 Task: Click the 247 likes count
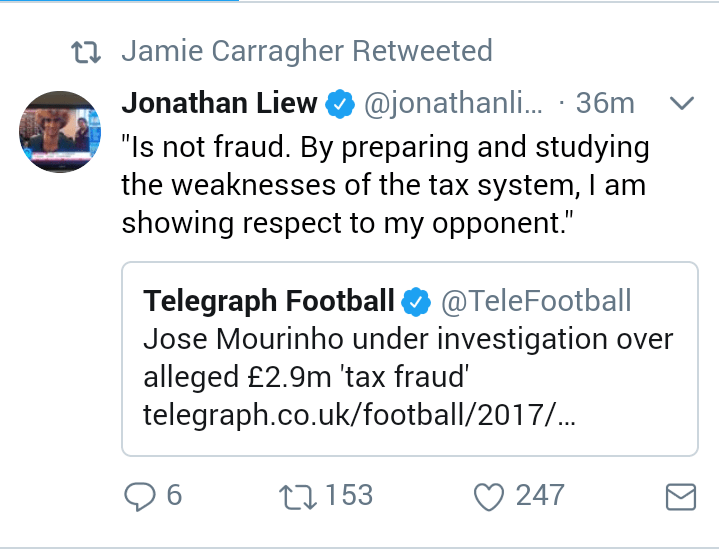click(539, 495)
